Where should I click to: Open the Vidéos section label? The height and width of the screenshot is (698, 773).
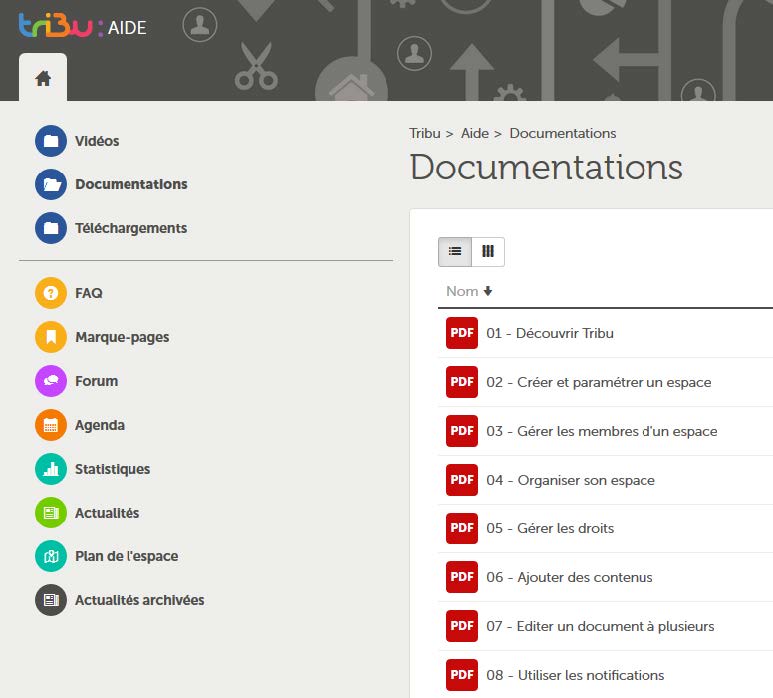(x=97, y=141)
